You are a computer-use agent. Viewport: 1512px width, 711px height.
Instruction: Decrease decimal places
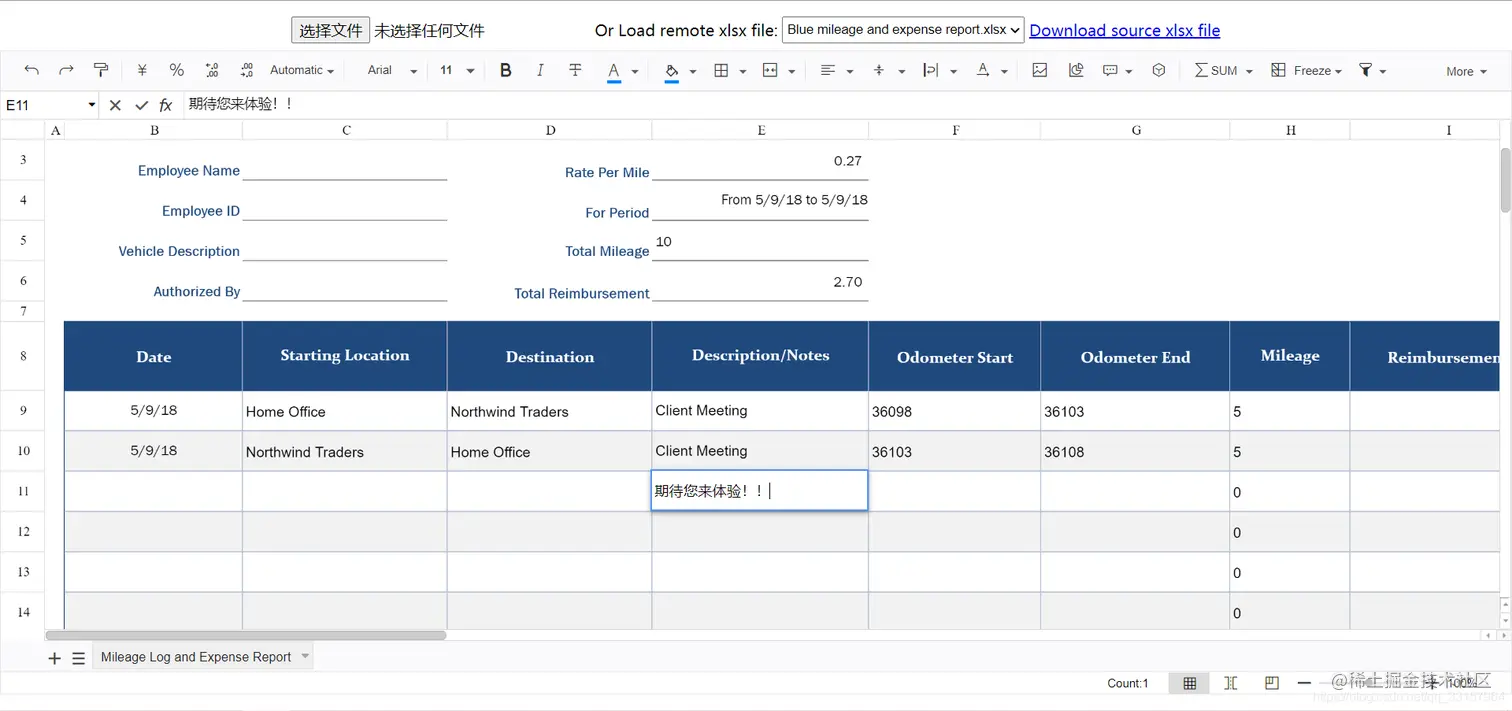coord(212,70)
